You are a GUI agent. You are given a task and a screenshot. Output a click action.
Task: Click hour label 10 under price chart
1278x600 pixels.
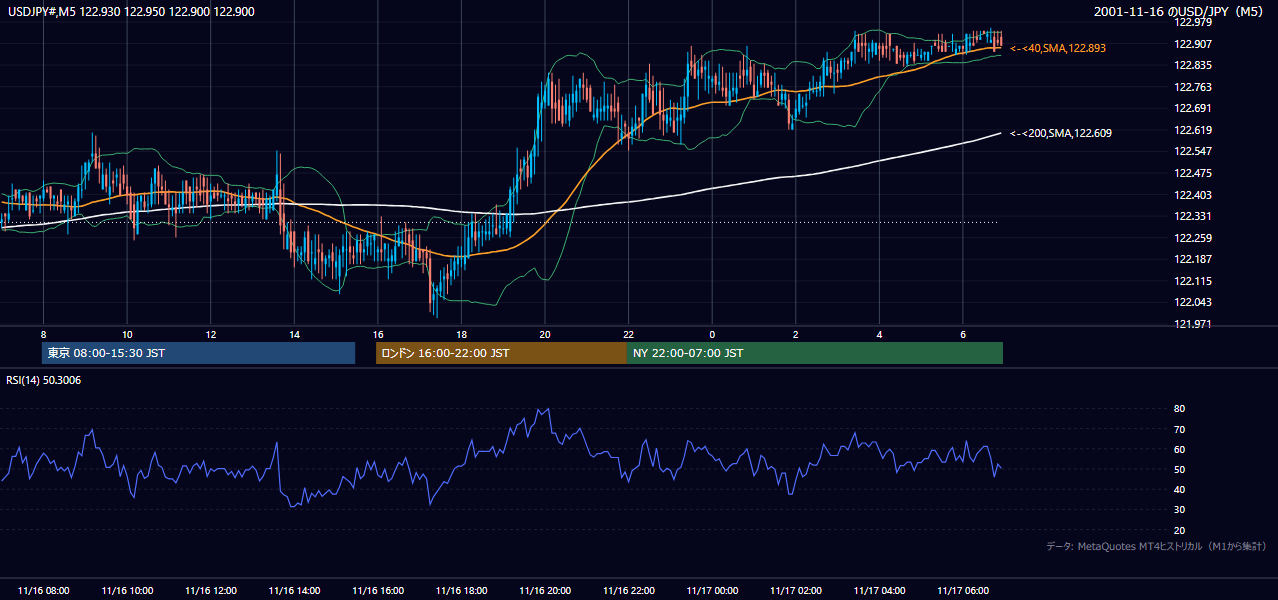[x=127, y=334]
